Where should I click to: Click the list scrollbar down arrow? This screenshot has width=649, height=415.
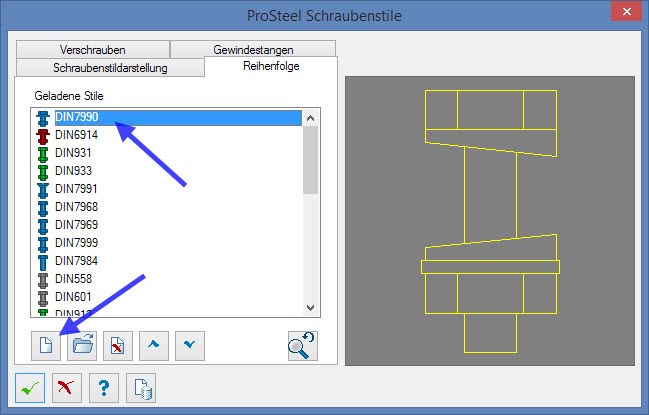(x=310, y=307)
